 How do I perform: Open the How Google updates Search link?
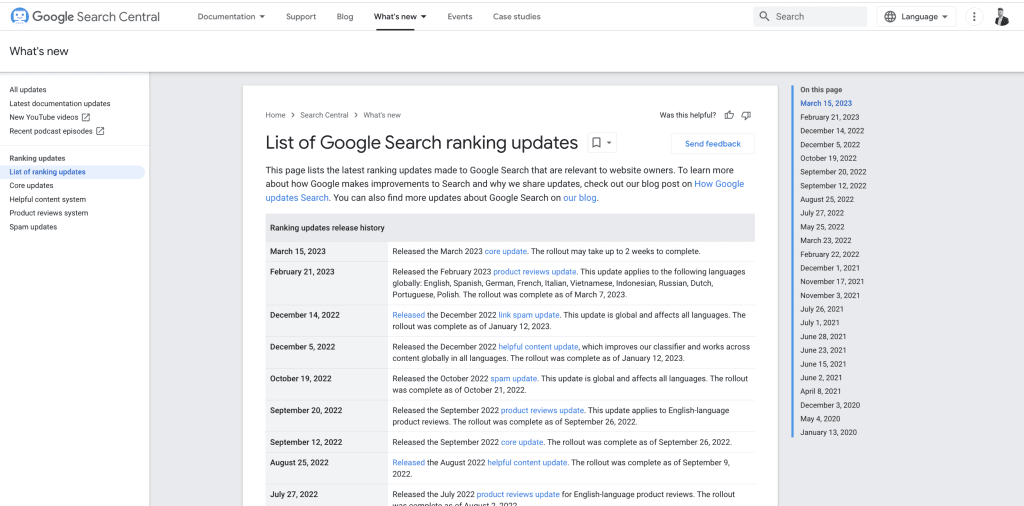(x=719, y=184)
